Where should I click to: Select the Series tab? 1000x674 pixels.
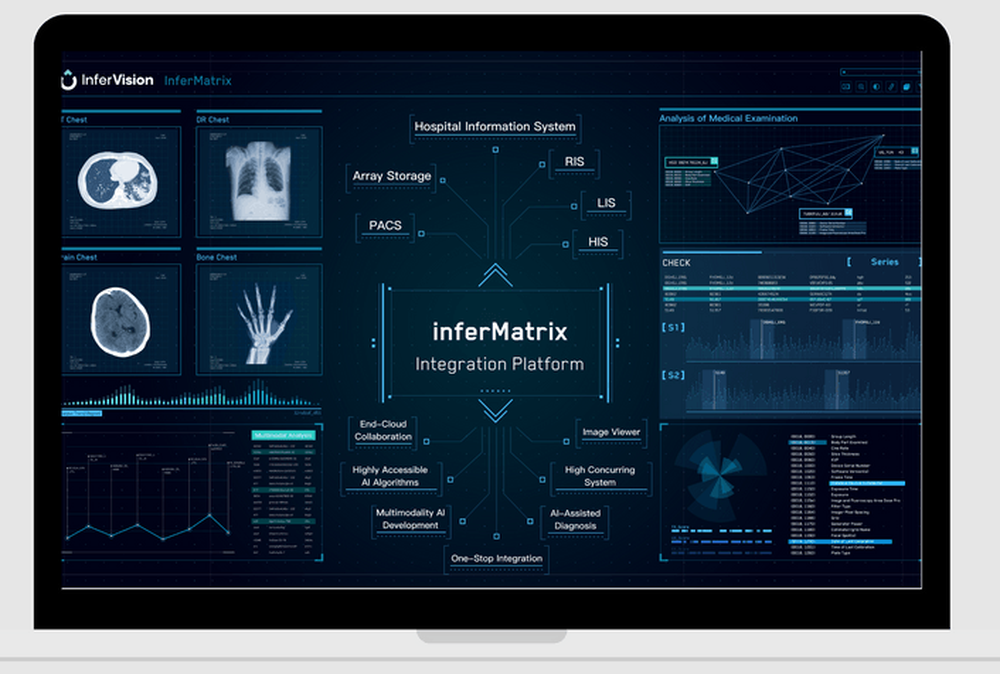885,262
